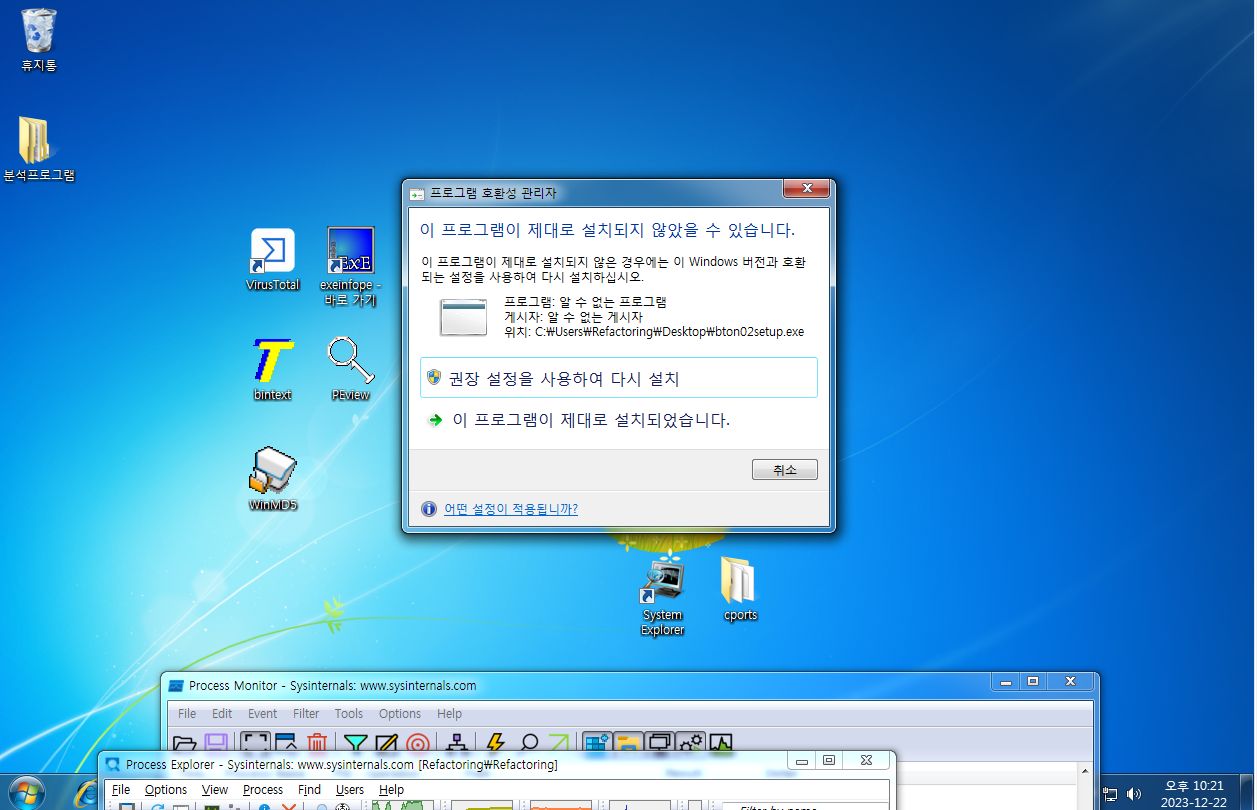Open the 분석프로그램 folder on desktop
The width and height of the screenshot is (1257, 810).
(x=39, y=150)
